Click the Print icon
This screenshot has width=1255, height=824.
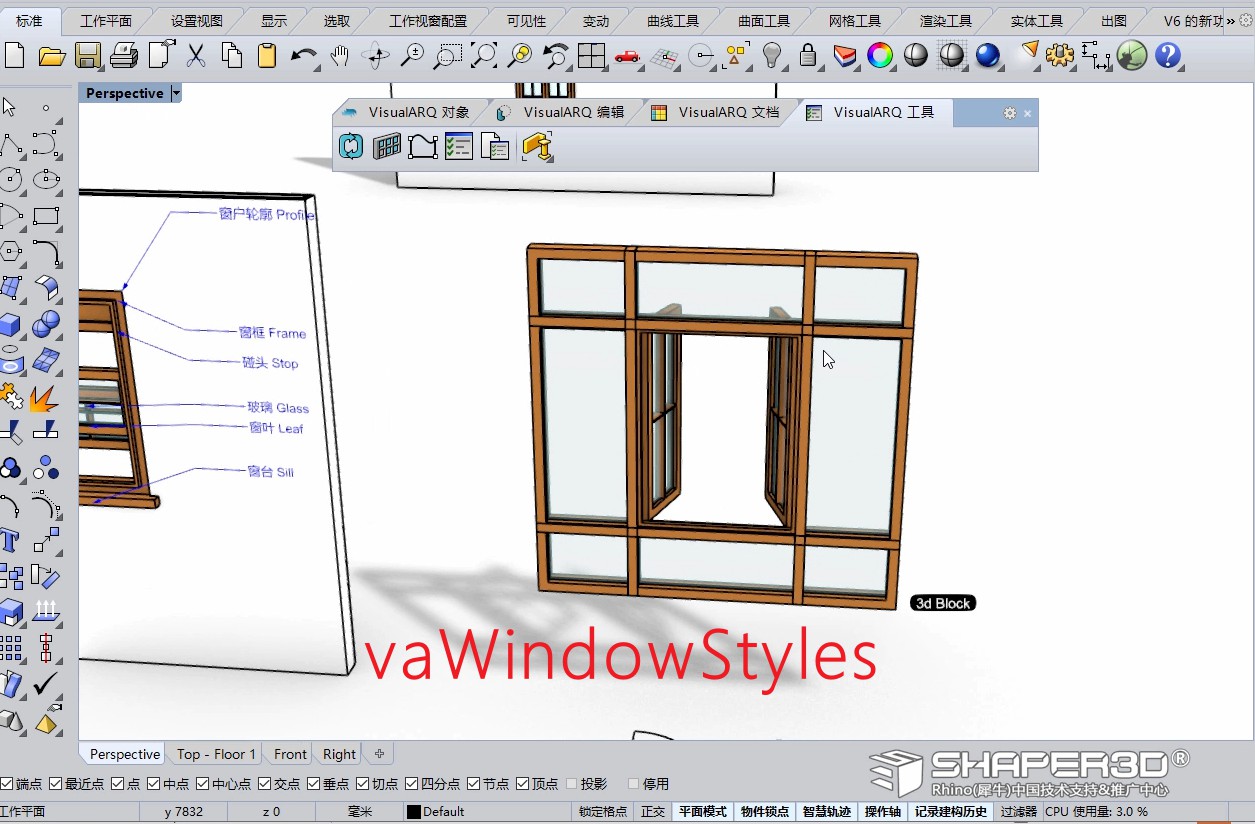pos(124,55)
